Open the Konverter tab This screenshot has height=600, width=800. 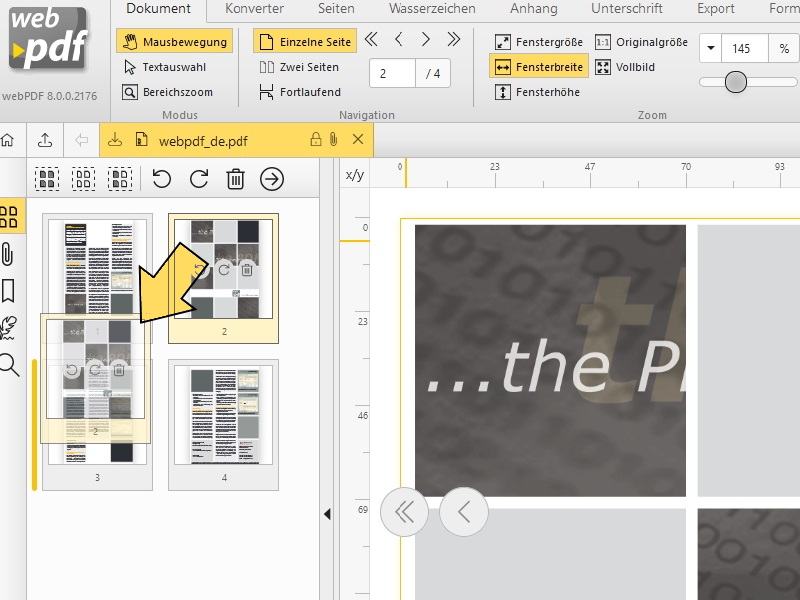tap(254, 9)
